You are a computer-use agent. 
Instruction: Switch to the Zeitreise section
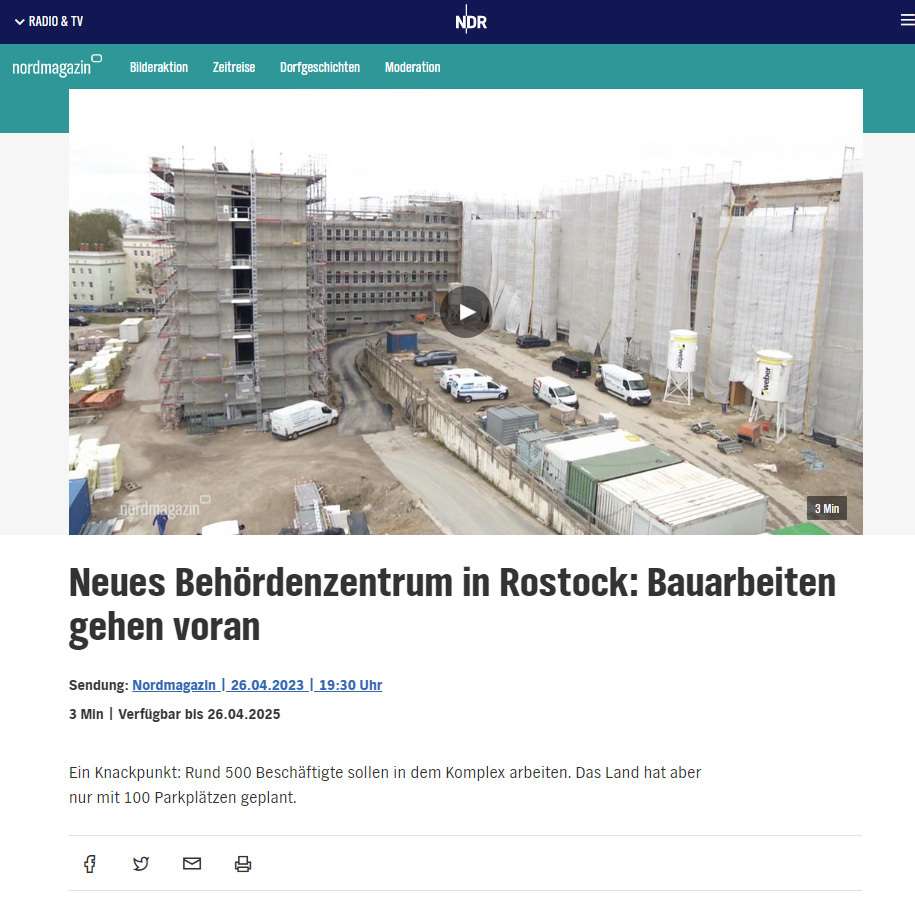[x=233, y=67]
